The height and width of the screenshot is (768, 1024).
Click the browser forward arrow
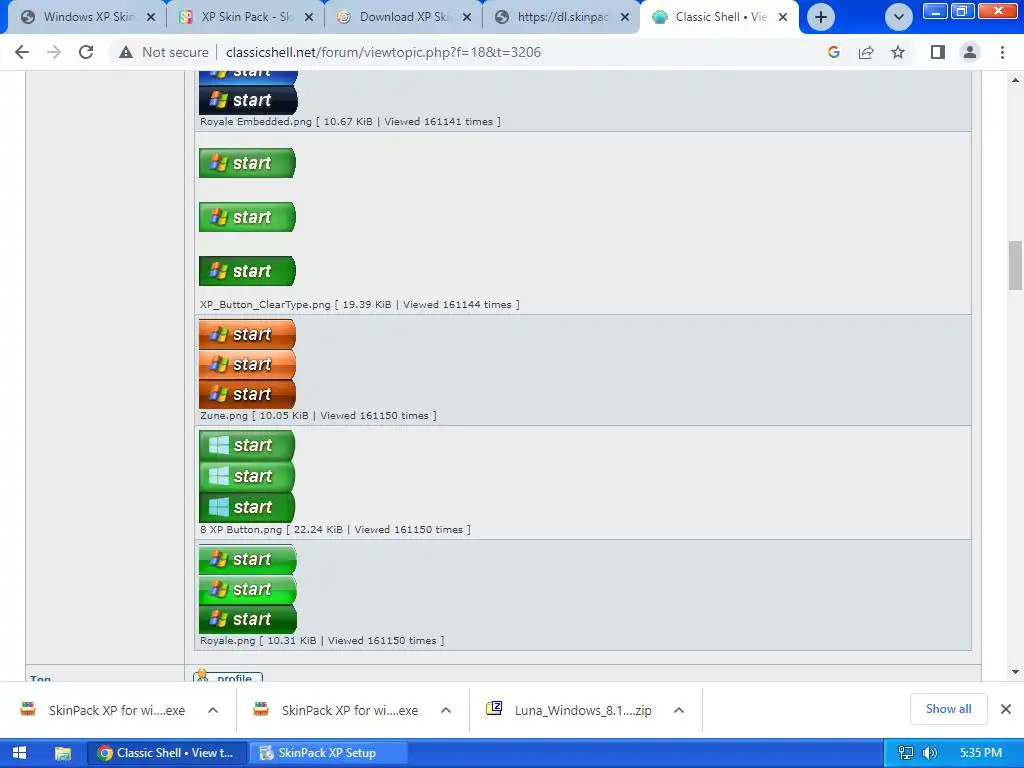click(x=54, y=52)
